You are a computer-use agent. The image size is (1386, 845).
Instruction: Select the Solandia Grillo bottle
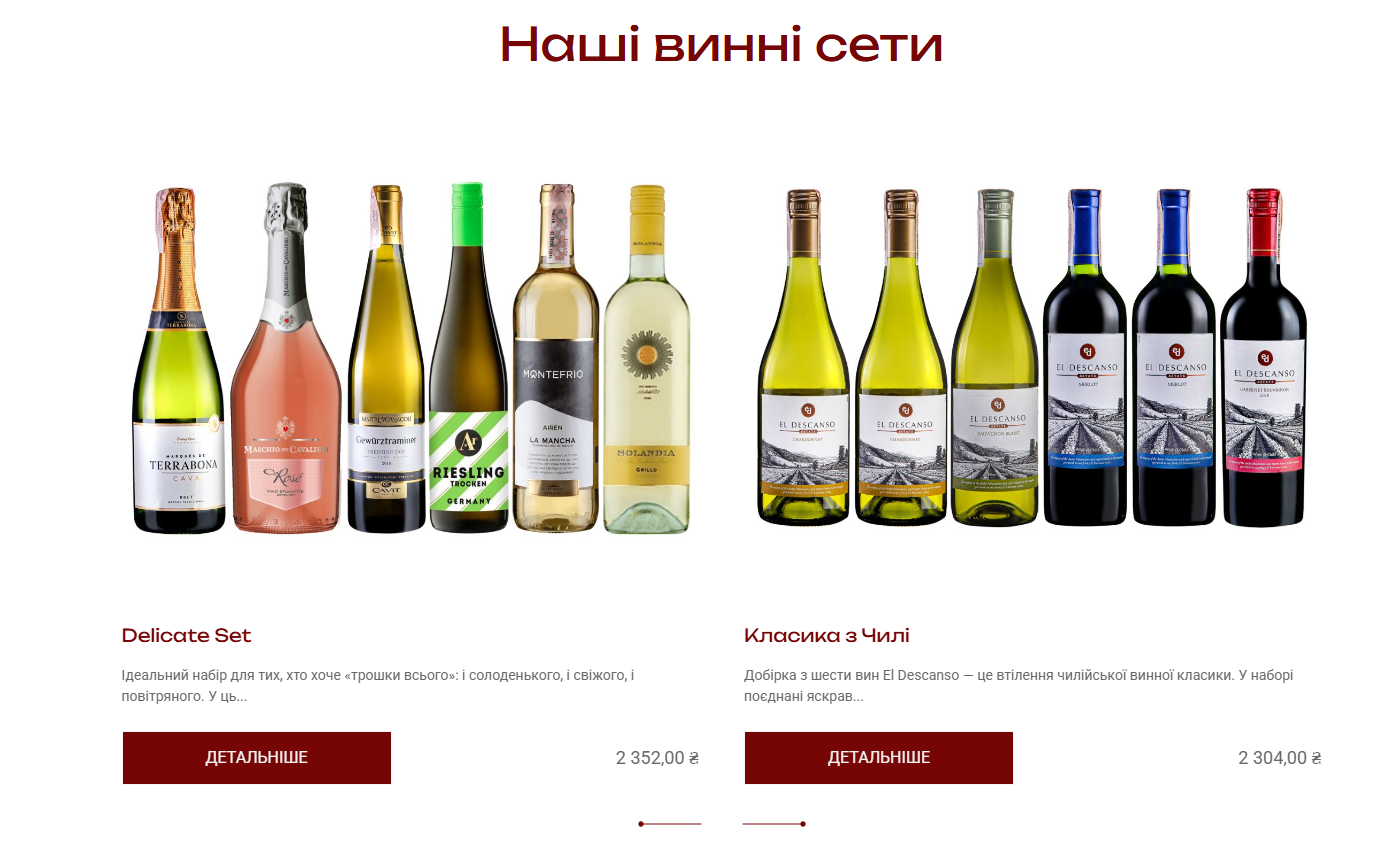(x=647, y=359)
